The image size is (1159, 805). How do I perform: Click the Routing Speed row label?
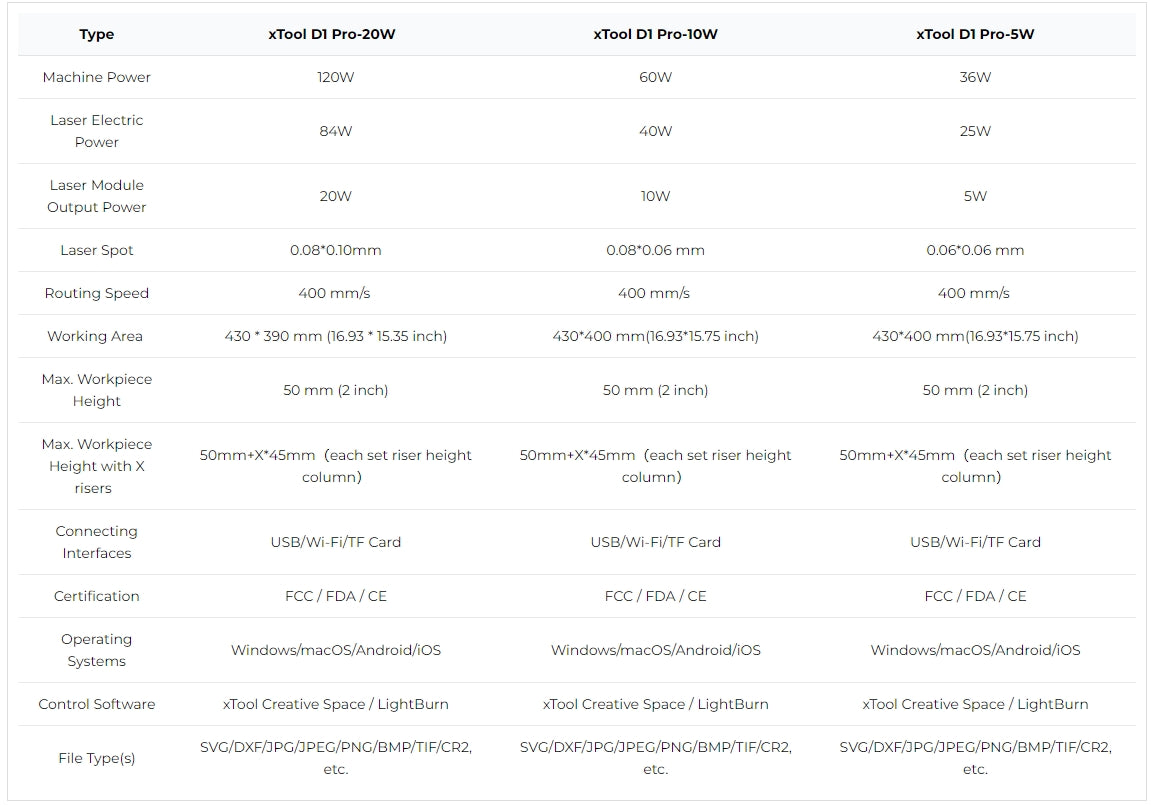pos(97,293)
